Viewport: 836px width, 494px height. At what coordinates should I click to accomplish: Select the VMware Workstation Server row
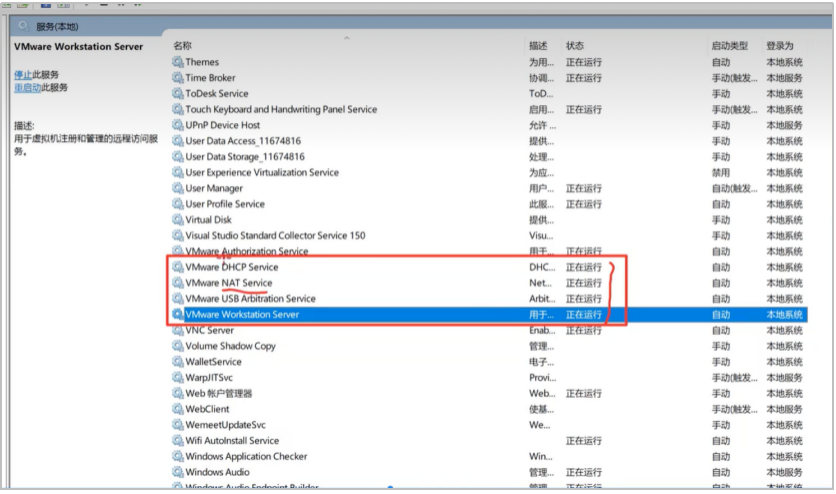point(242,315)
